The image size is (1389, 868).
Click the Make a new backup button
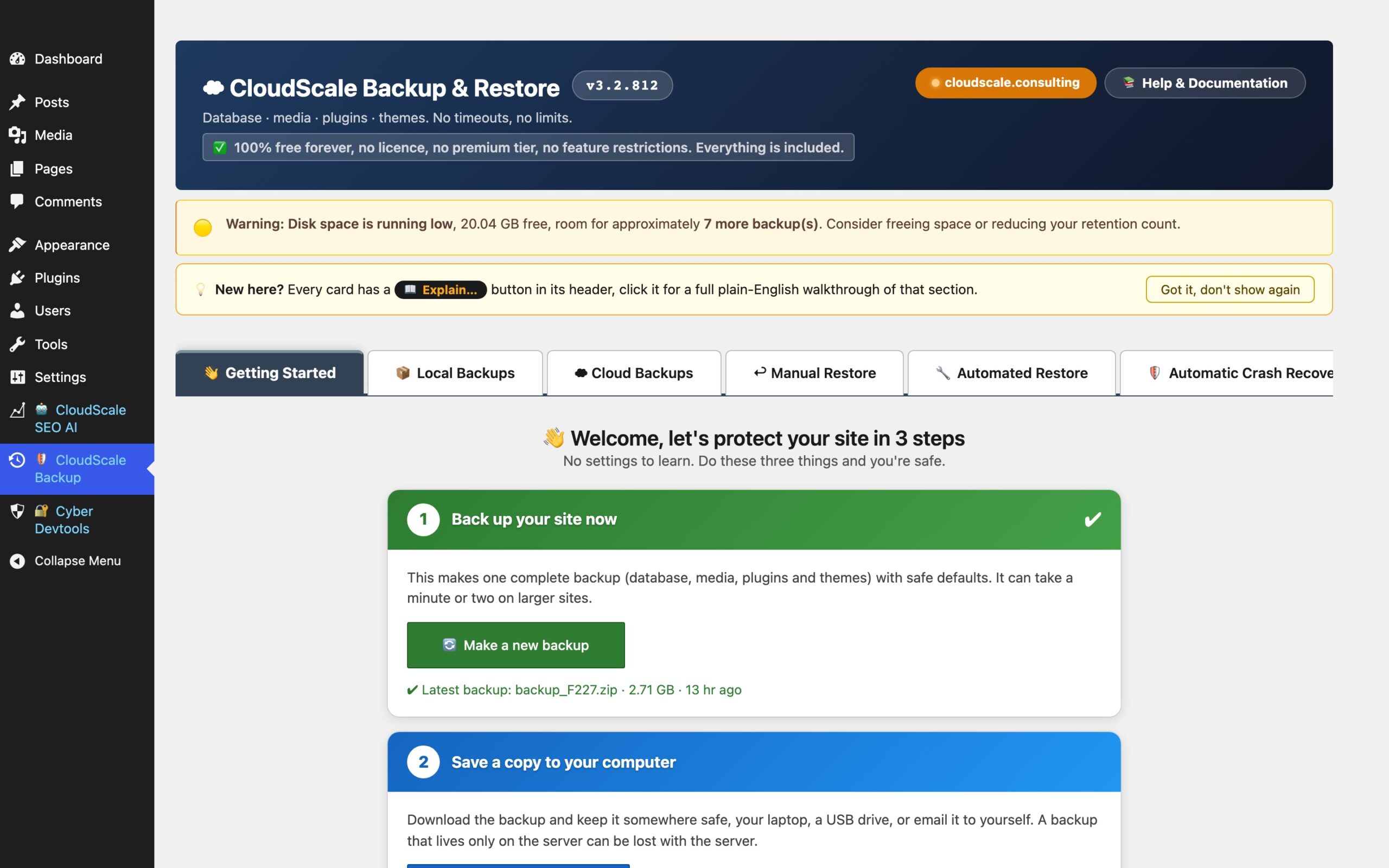515,645
